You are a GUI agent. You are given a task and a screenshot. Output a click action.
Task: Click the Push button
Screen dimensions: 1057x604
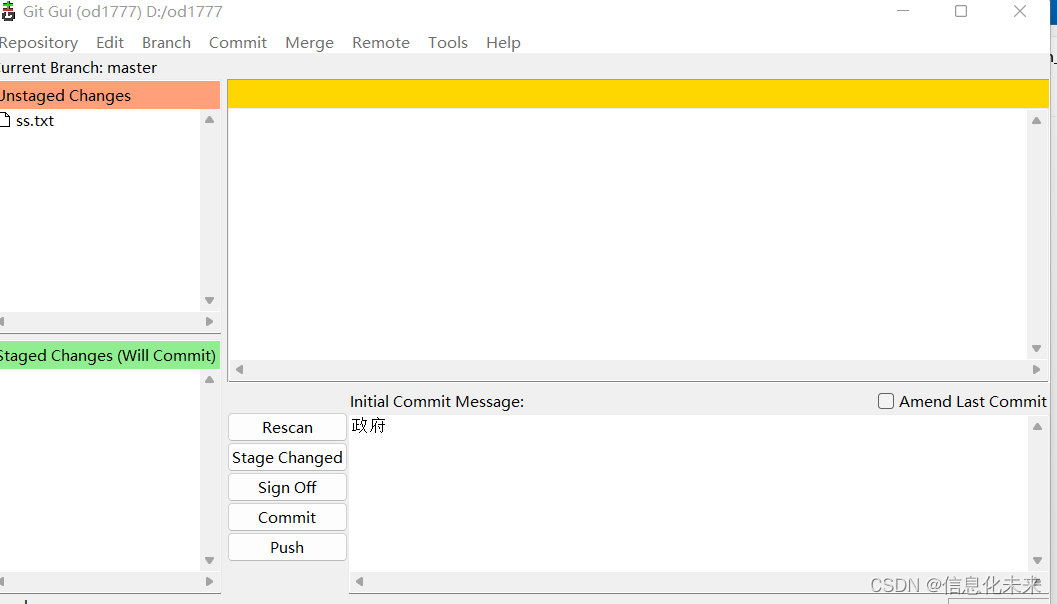pyautogui.click(x=287, y=547)
